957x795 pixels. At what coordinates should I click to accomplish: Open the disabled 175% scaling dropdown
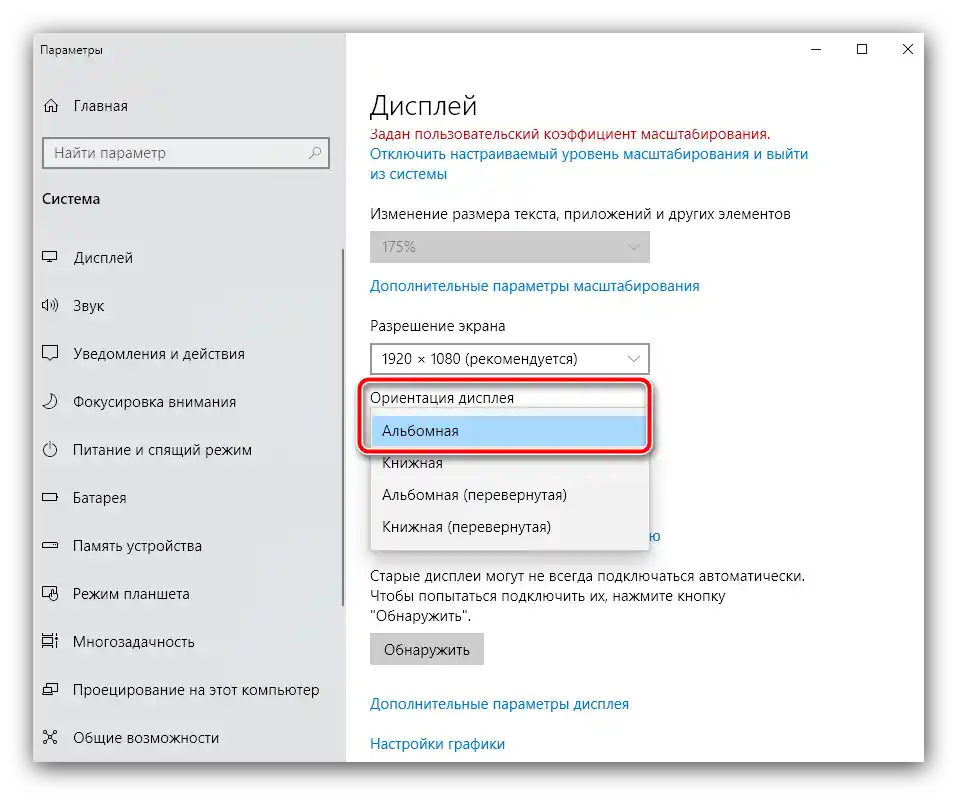coord(509,246)
